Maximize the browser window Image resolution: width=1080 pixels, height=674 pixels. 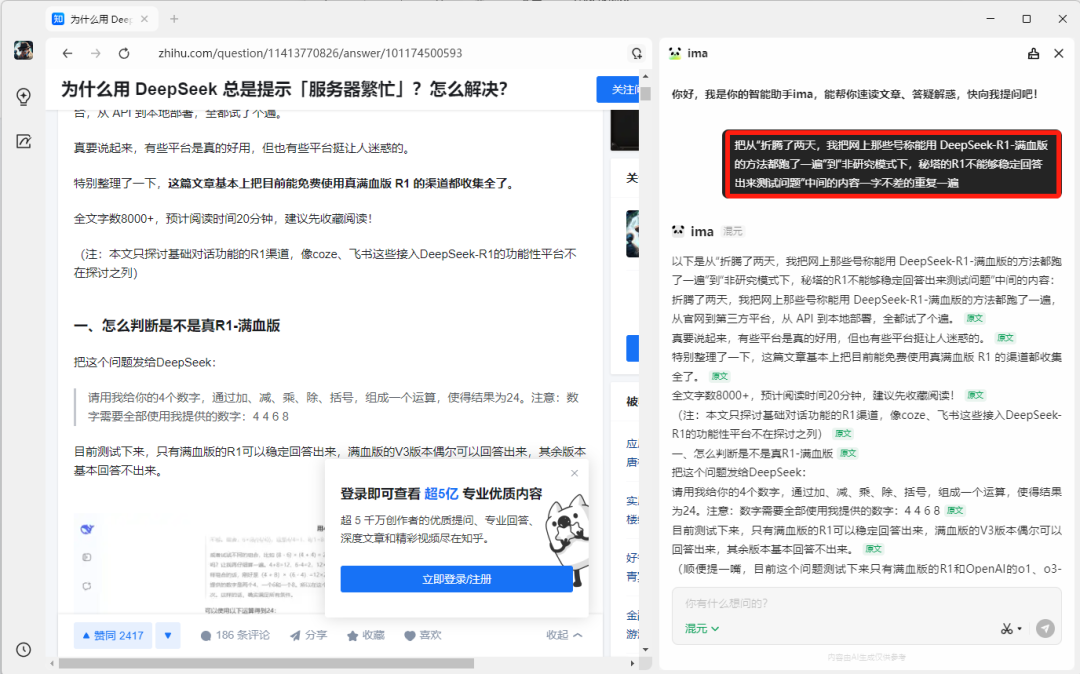point(1026,19)
